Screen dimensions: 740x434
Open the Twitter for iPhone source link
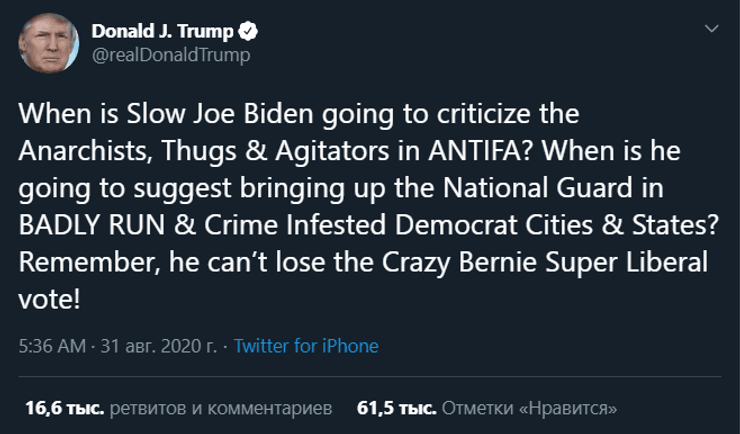(x=306, y=346)
